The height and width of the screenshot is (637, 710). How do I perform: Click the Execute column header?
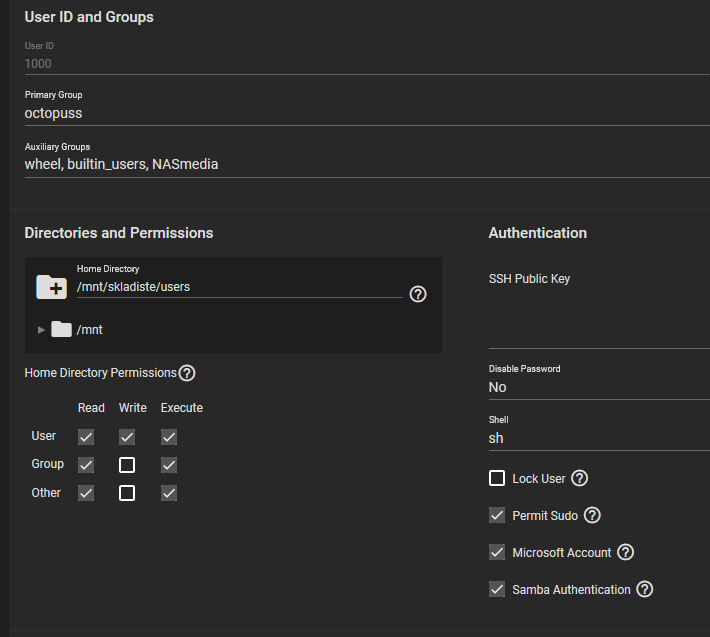pyautogui.click(x=182, y=408)
